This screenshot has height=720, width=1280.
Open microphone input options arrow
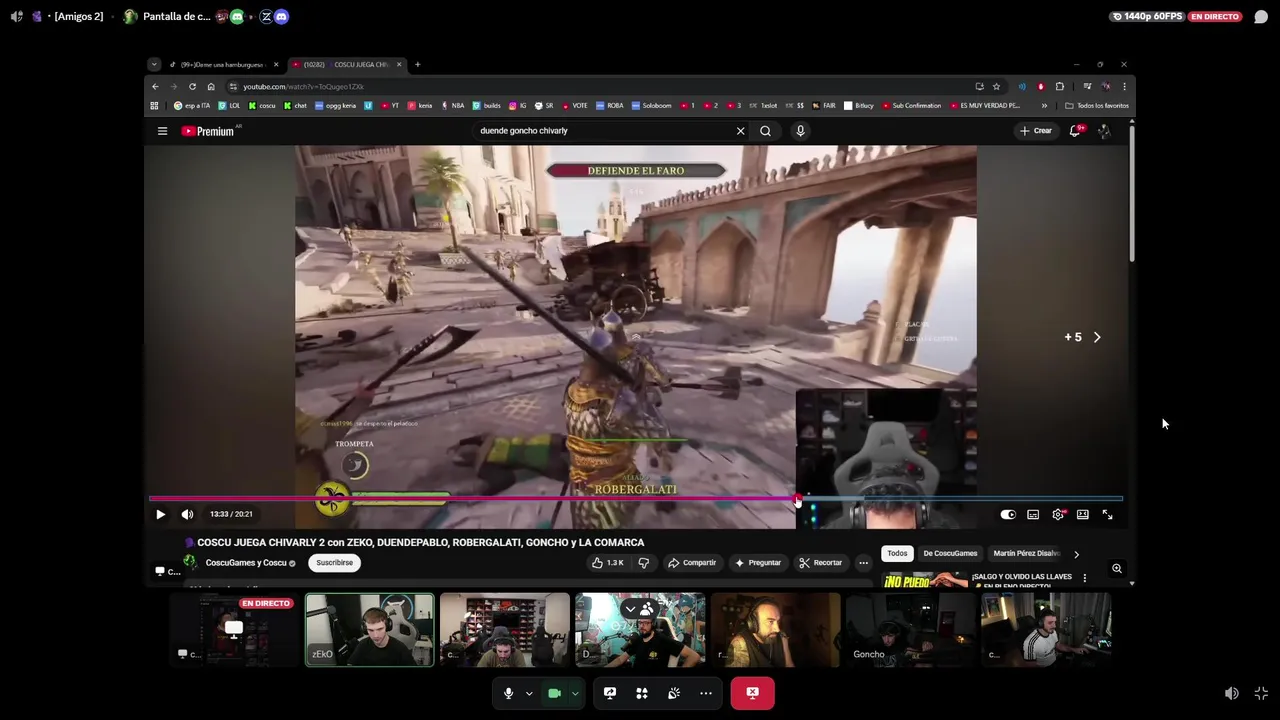click(529, 693)
